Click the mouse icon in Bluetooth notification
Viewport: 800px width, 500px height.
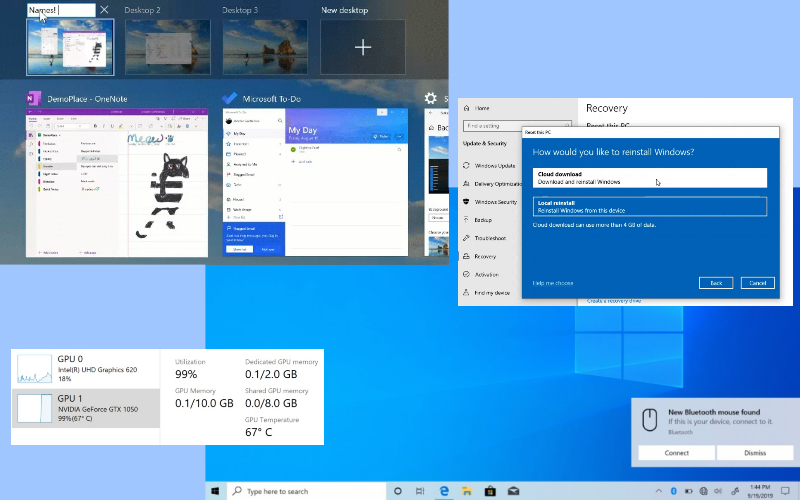[x=649, y=420]
